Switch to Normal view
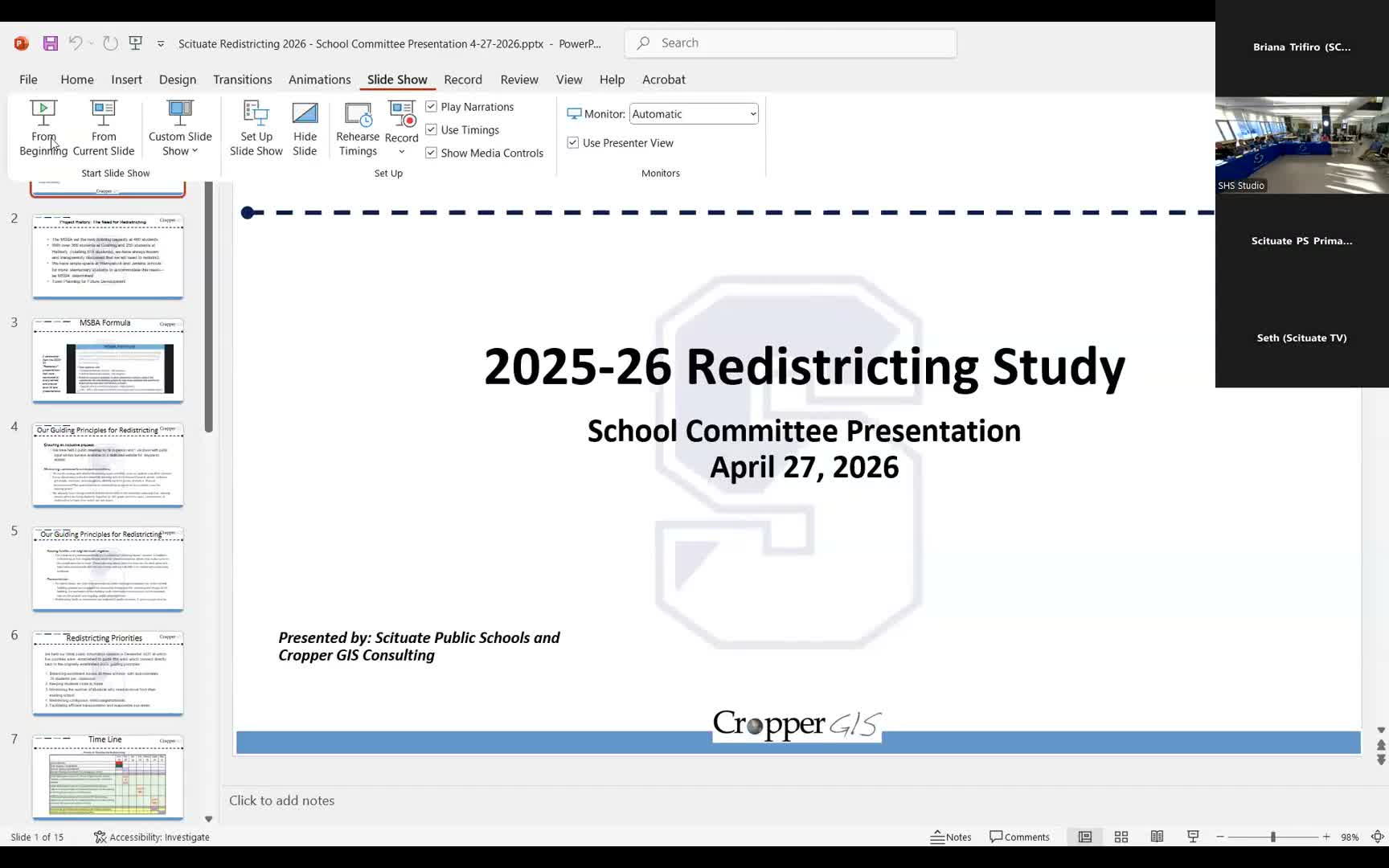This screenshot has width=1389, height=868. point(1084,837)
